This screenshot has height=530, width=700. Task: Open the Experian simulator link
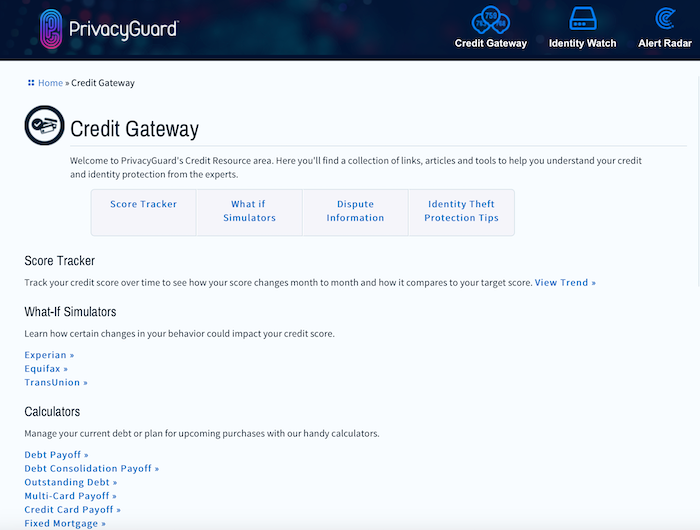[x=49, y=355]
